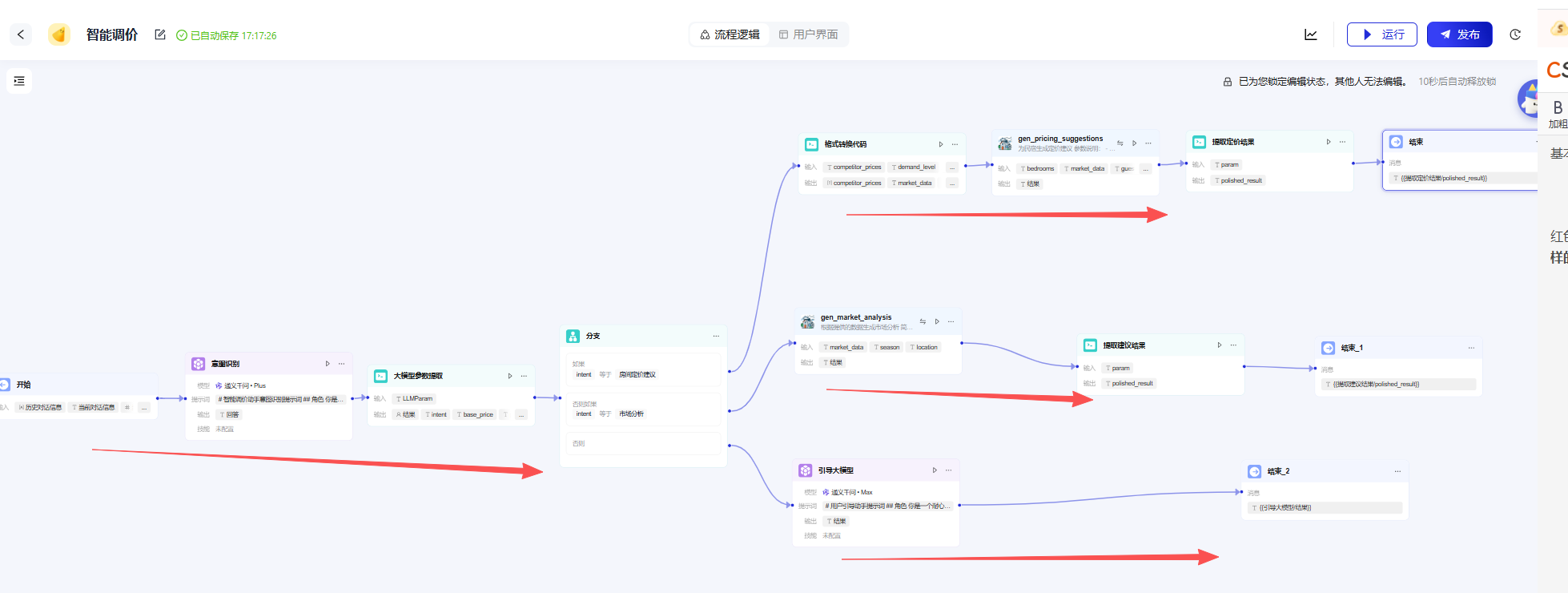Open more options on 大模型参数提取 node
The height and width of the screenshot is (593, 1568).
tap(524, 376)
